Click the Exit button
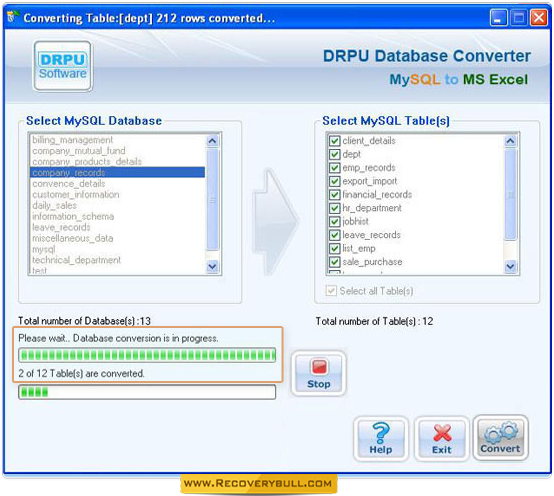554x496 pixels. 442,439
